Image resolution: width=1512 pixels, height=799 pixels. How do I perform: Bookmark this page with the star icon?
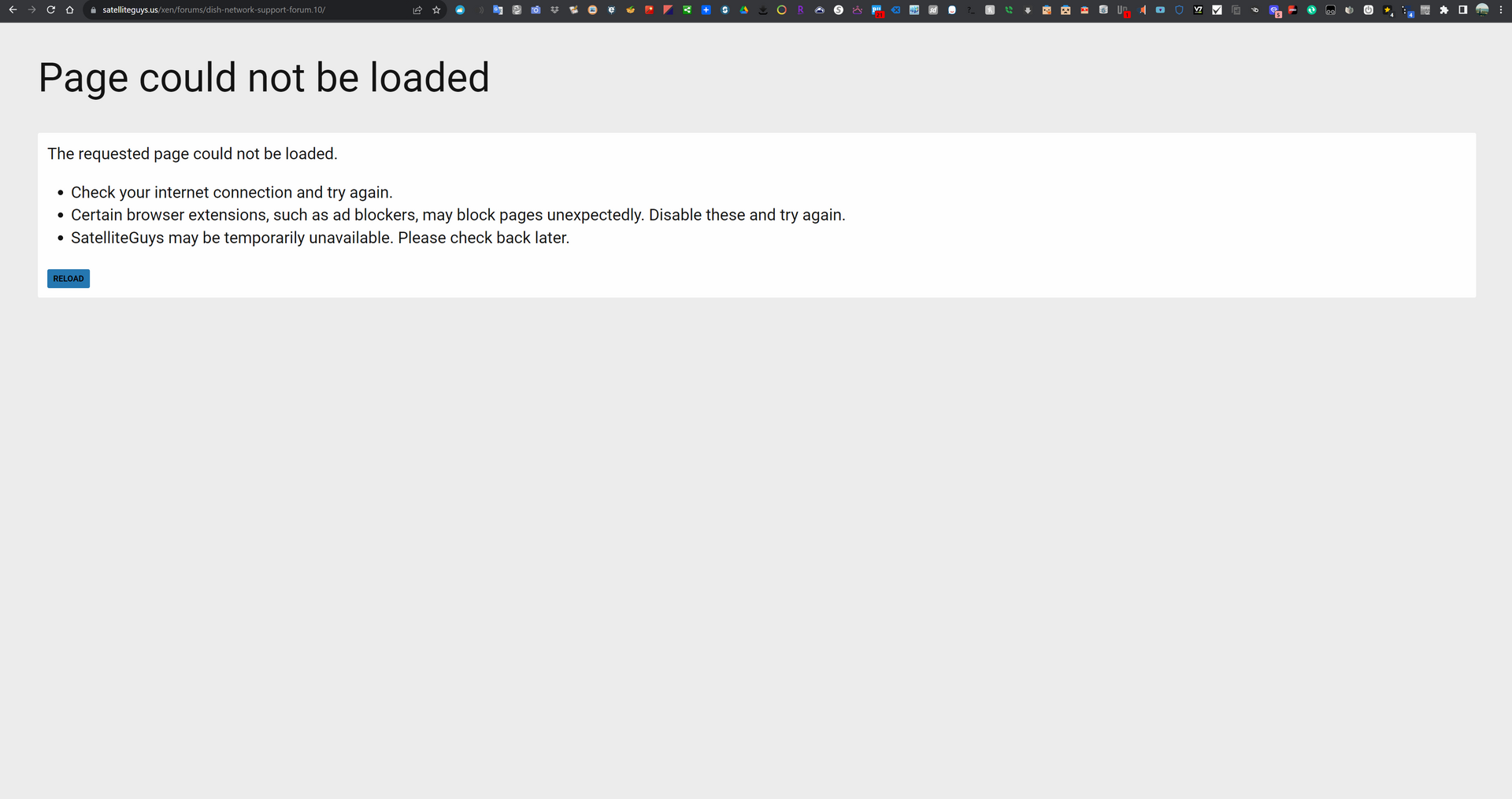tap(436, 10)
